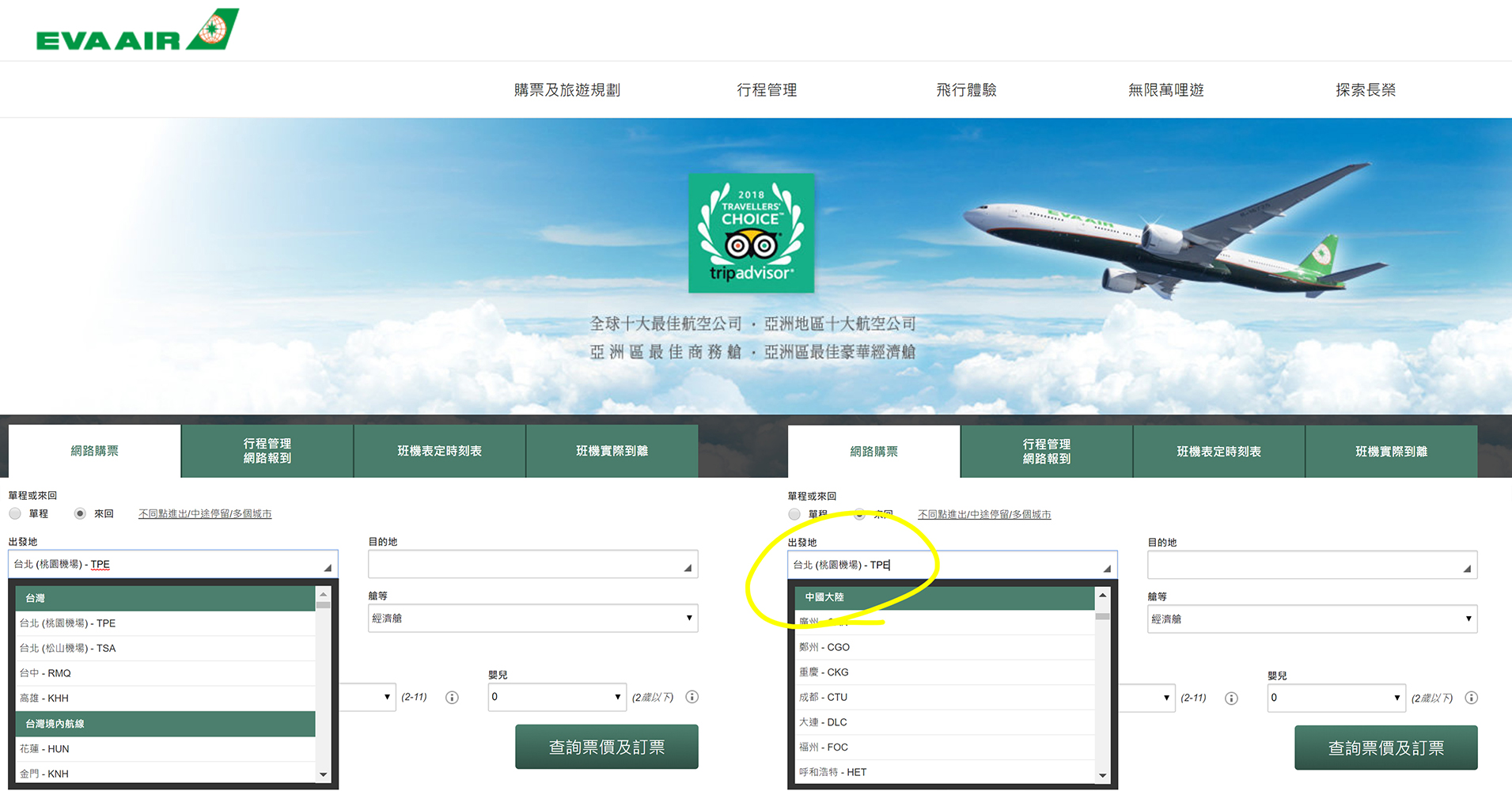The height and width of the screenshot is (791, 1512).
Task: Select the 來回 radio button in left panel
Action: (80, 513)
